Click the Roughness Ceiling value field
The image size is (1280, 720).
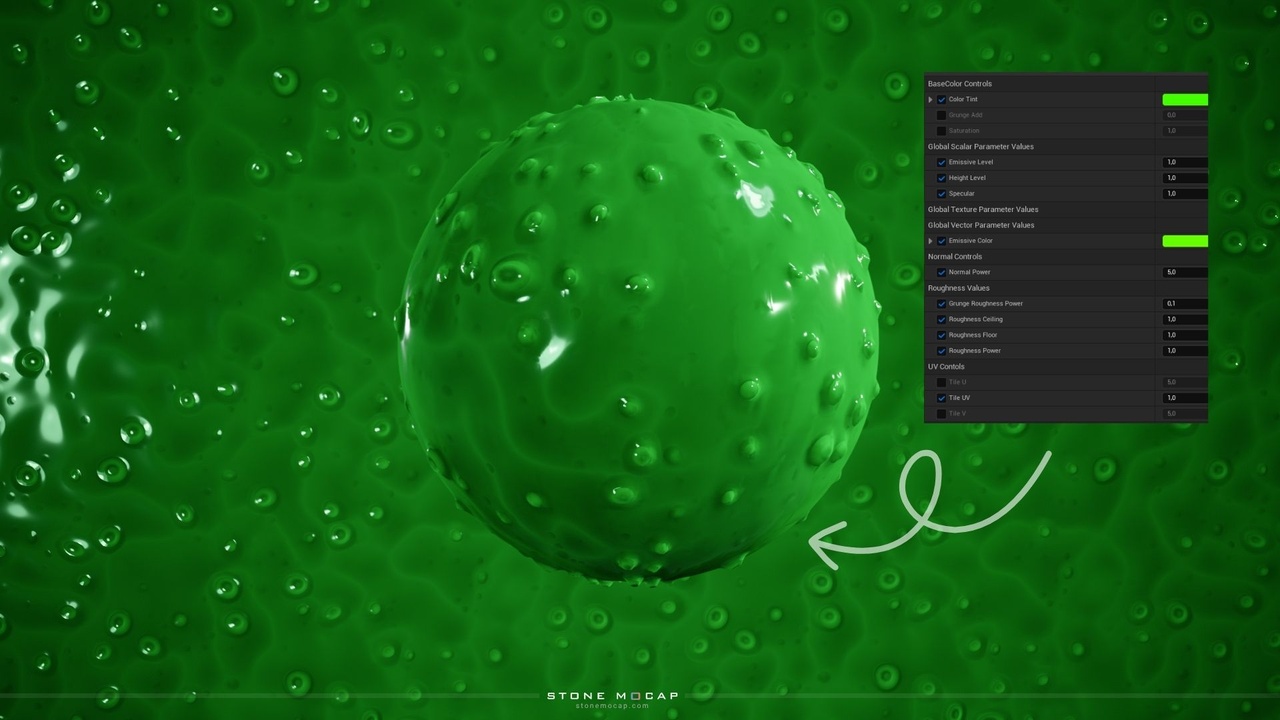pyautogui.click(x=1185, y=320)
